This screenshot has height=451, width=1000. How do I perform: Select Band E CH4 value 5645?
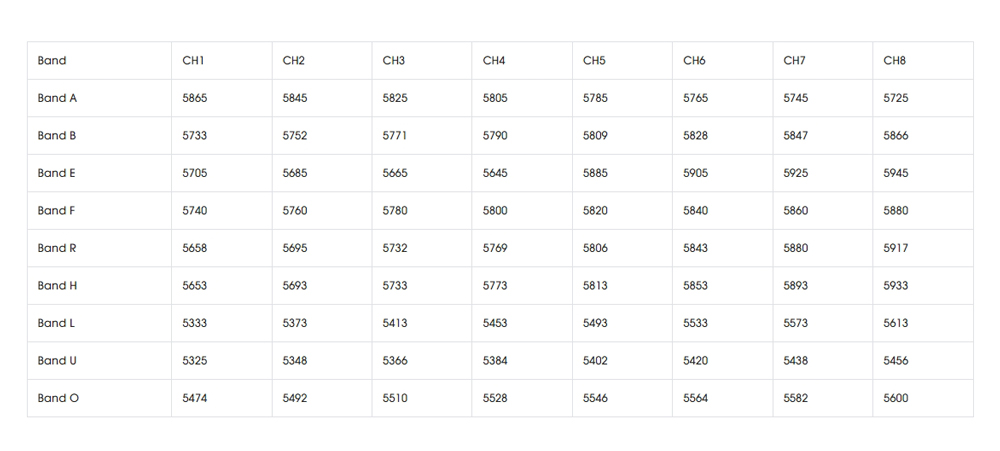(x=495, y=173)
